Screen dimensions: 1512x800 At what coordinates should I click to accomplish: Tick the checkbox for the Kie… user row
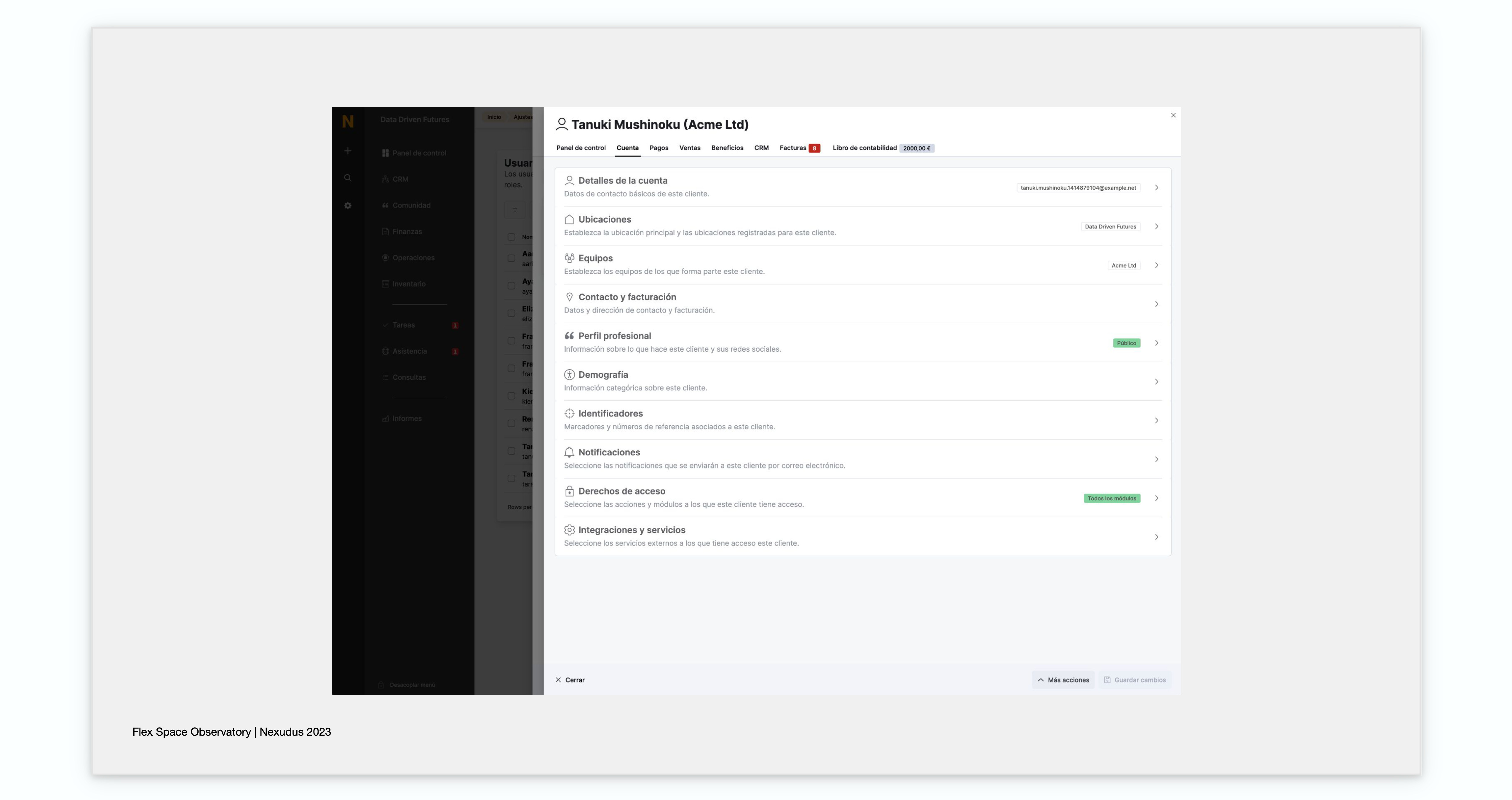pyautogui.click(x=511, y=396)
